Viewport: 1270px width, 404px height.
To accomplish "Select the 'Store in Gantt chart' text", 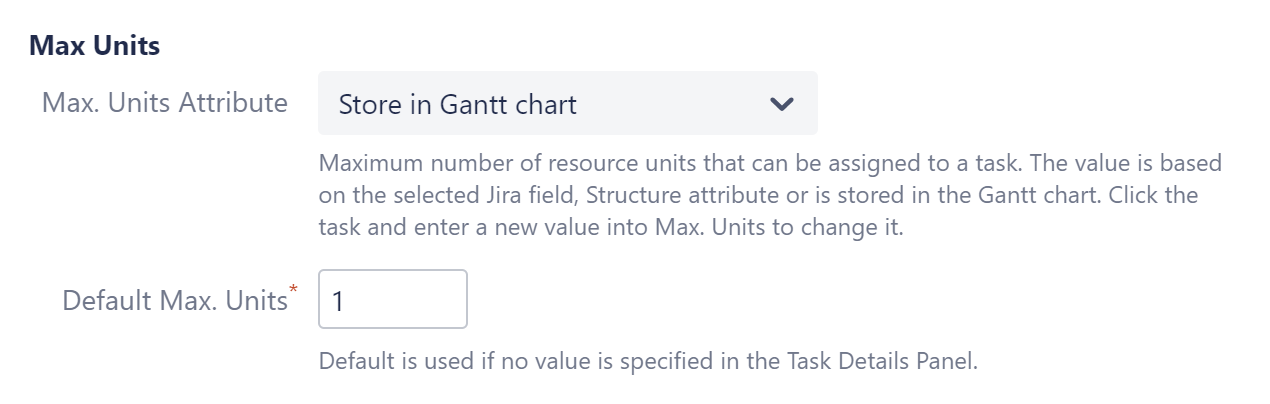I will coord(457,104).
